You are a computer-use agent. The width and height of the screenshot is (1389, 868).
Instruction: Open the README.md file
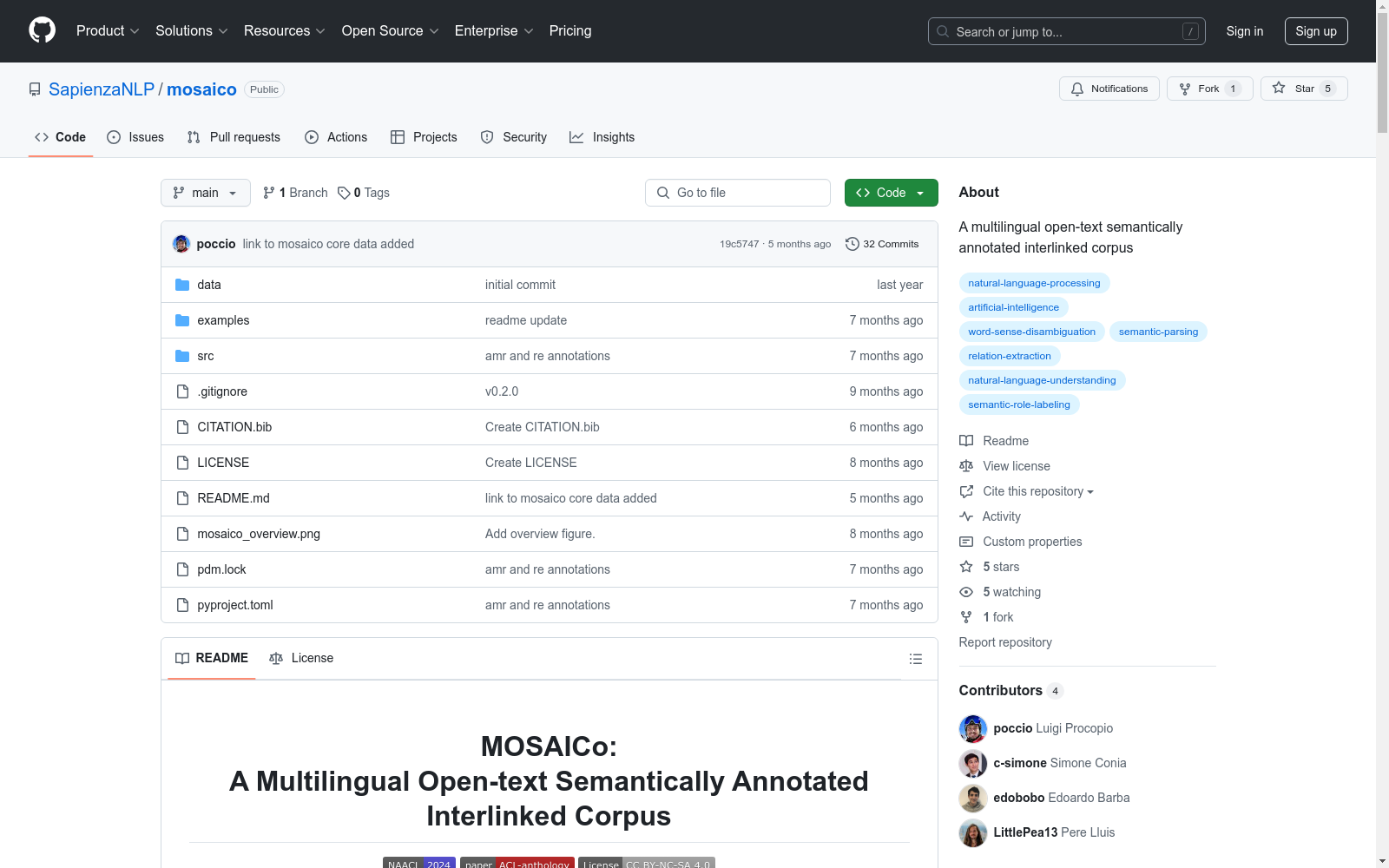pyautogui.click(x=234, y=498)
